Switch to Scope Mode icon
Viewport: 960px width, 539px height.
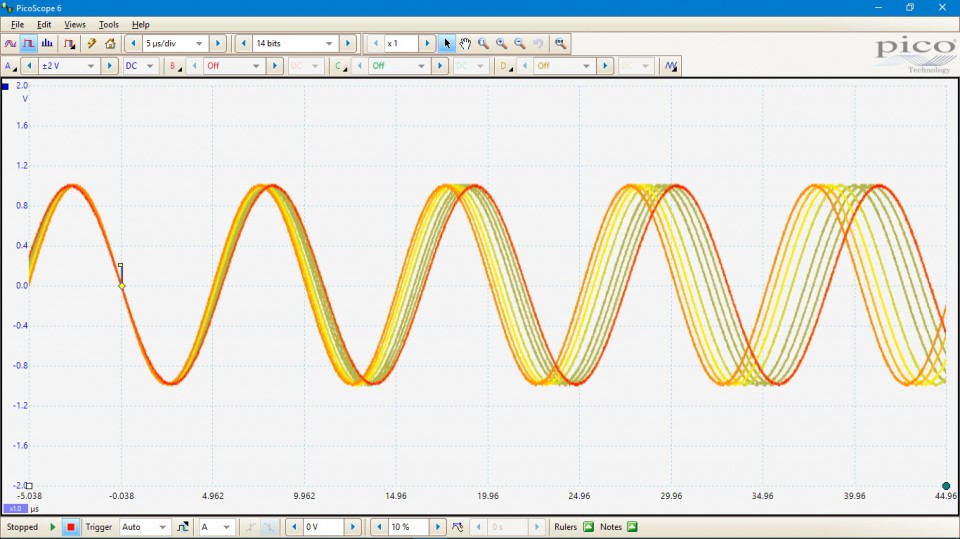[x=10, y=44]
